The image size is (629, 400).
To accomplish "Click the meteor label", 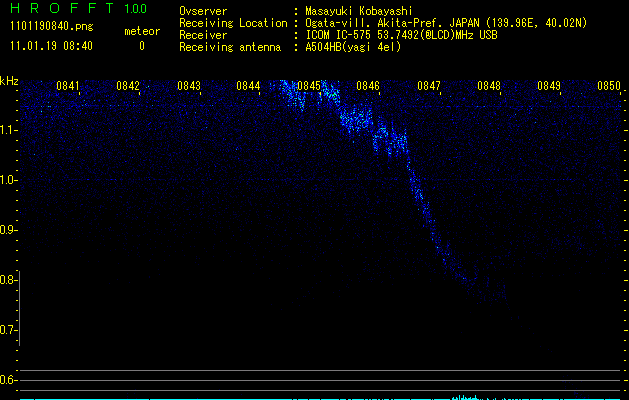I will point(142,31).
